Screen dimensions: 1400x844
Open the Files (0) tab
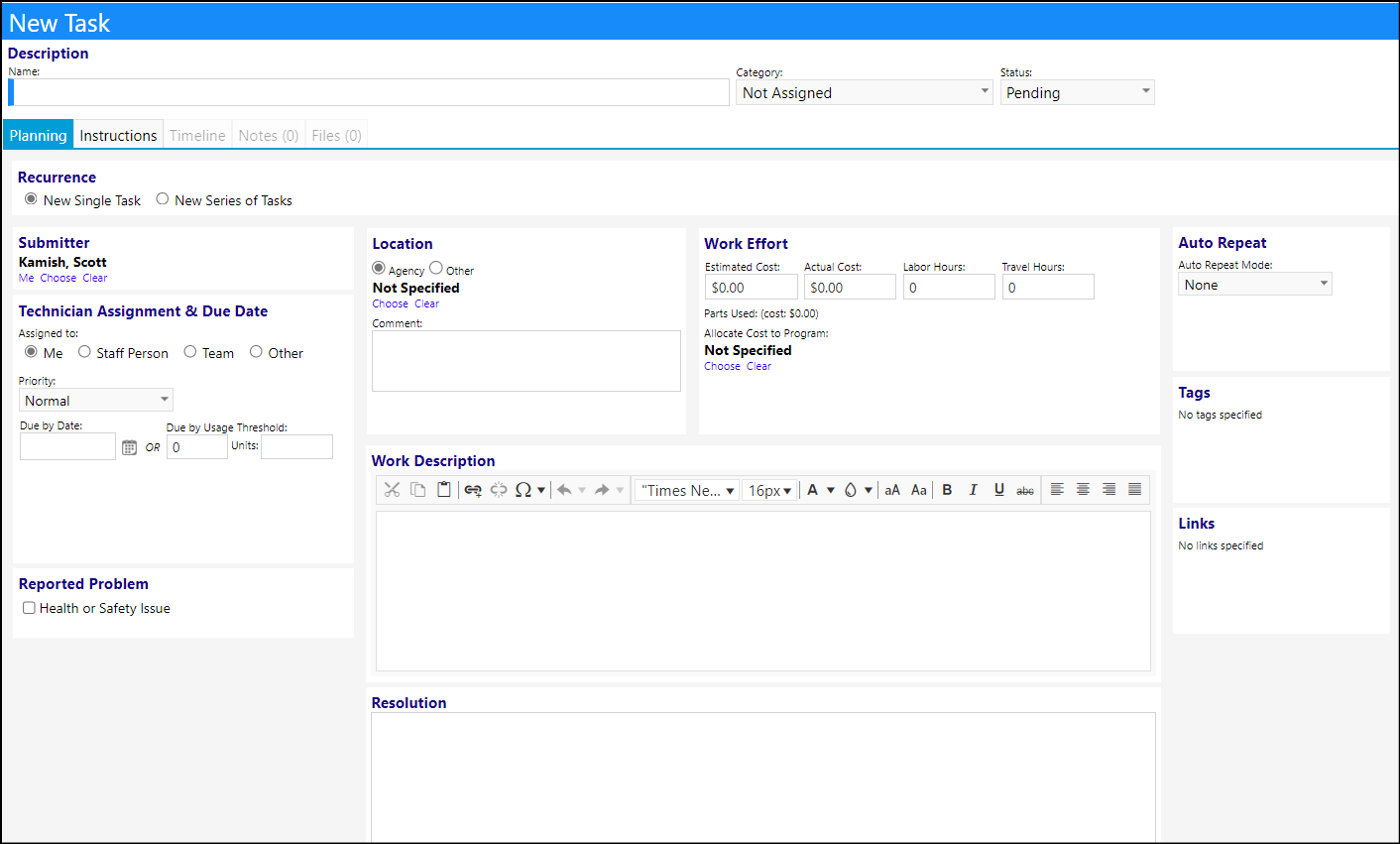336,135
